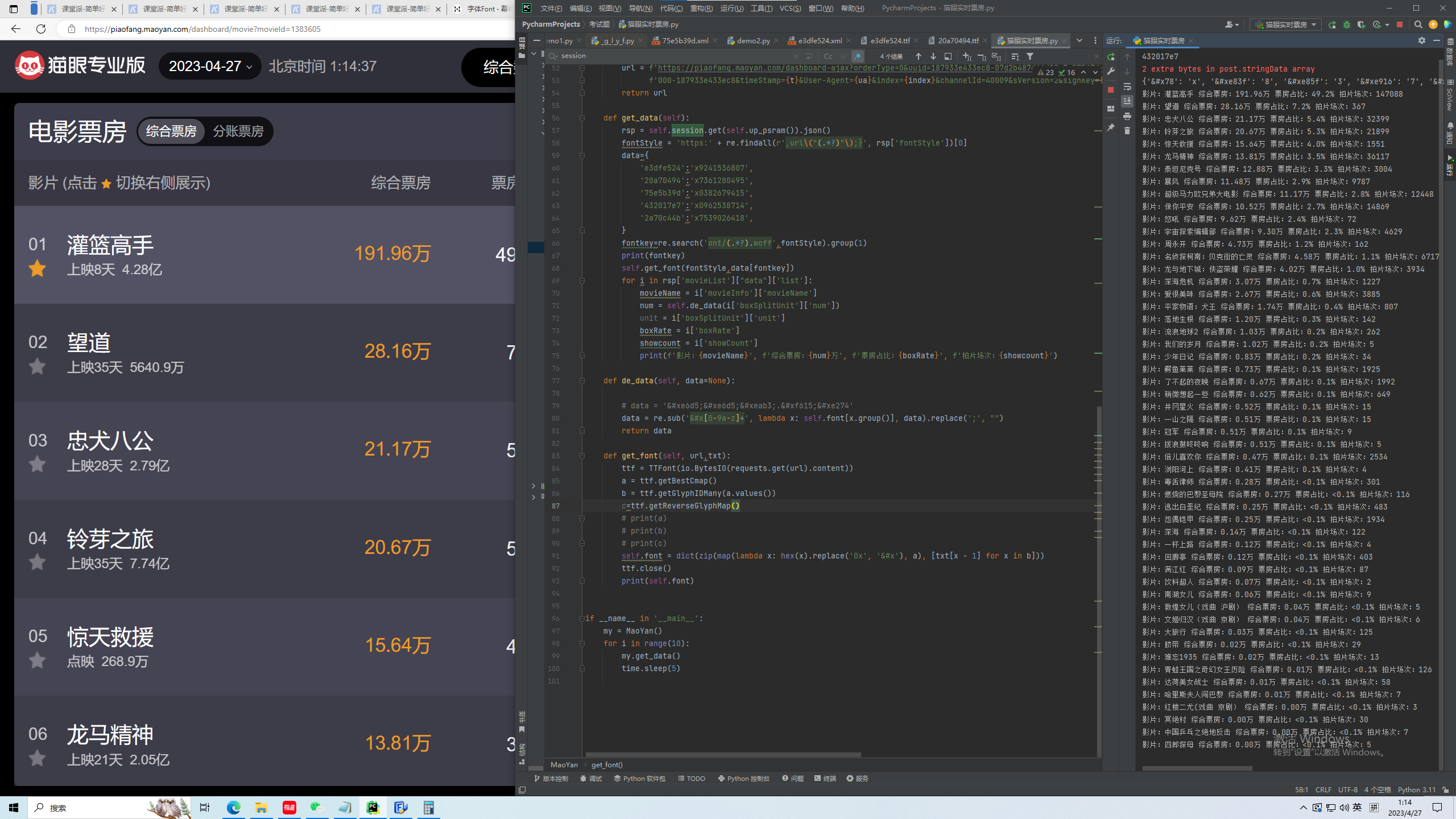Toggle match case (Cc) in search bar
The width and height of the screenshot is (1456, 819).
click(x=828, y=56)
